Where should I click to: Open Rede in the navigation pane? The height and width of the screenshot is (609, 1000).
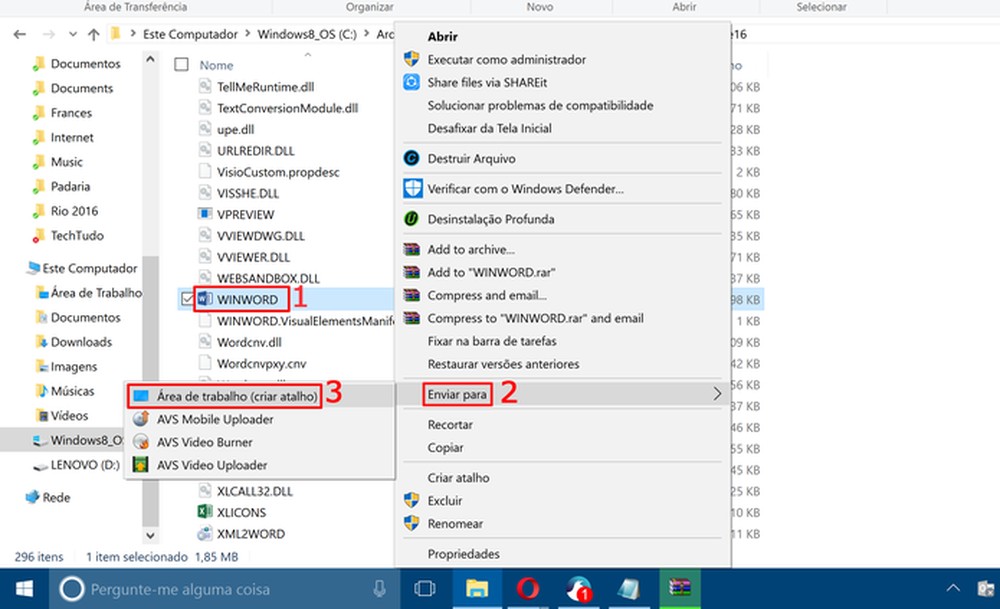(56, 497)
